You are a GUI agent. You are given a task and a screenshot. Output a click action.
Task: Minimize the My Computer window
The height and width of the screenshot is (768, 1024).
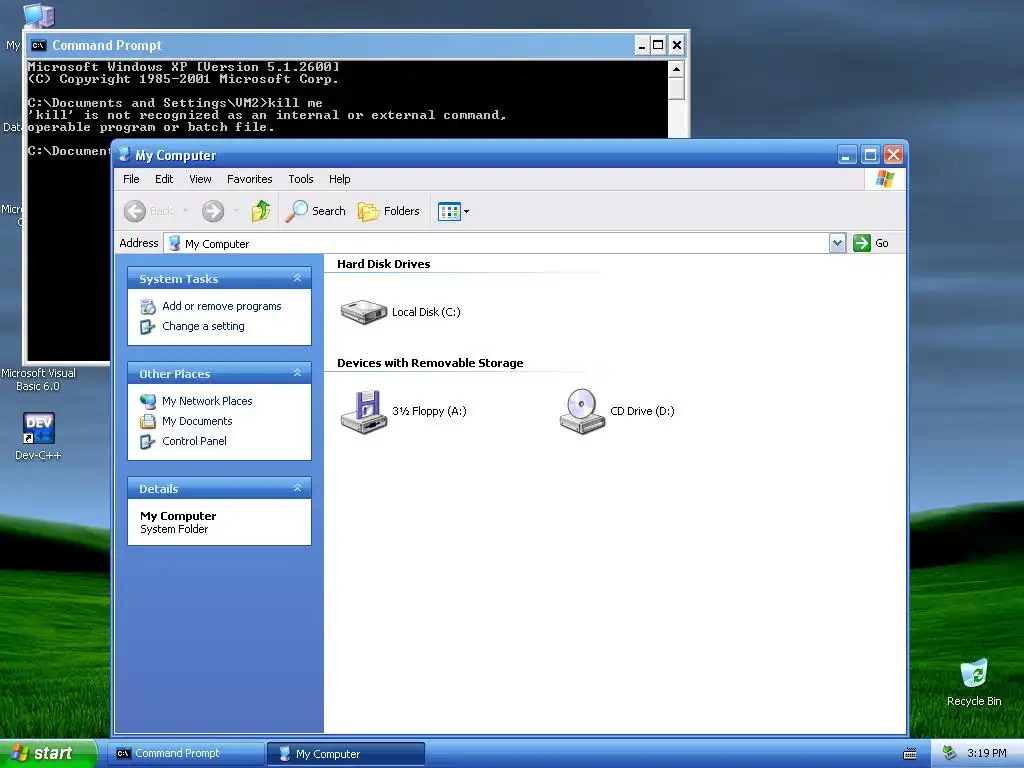(846, 155)
